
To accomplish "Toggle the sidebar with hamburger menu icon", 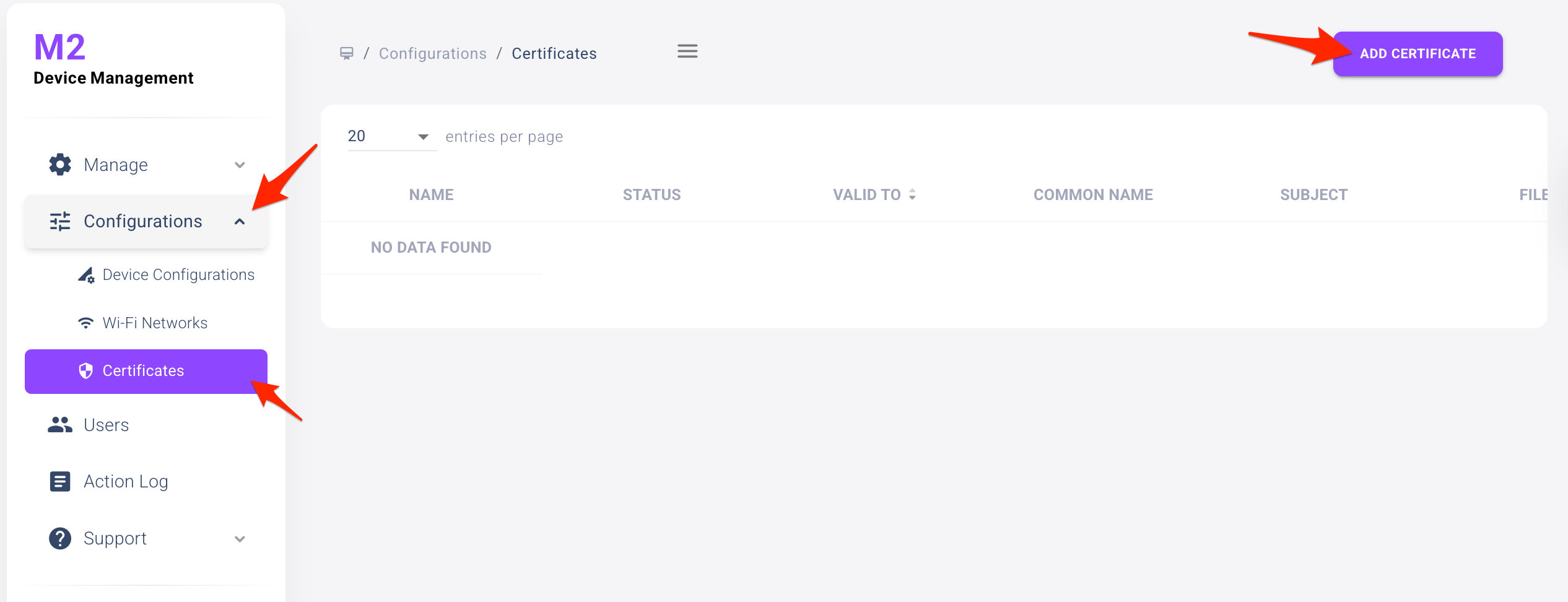I will tap(687, 51).
